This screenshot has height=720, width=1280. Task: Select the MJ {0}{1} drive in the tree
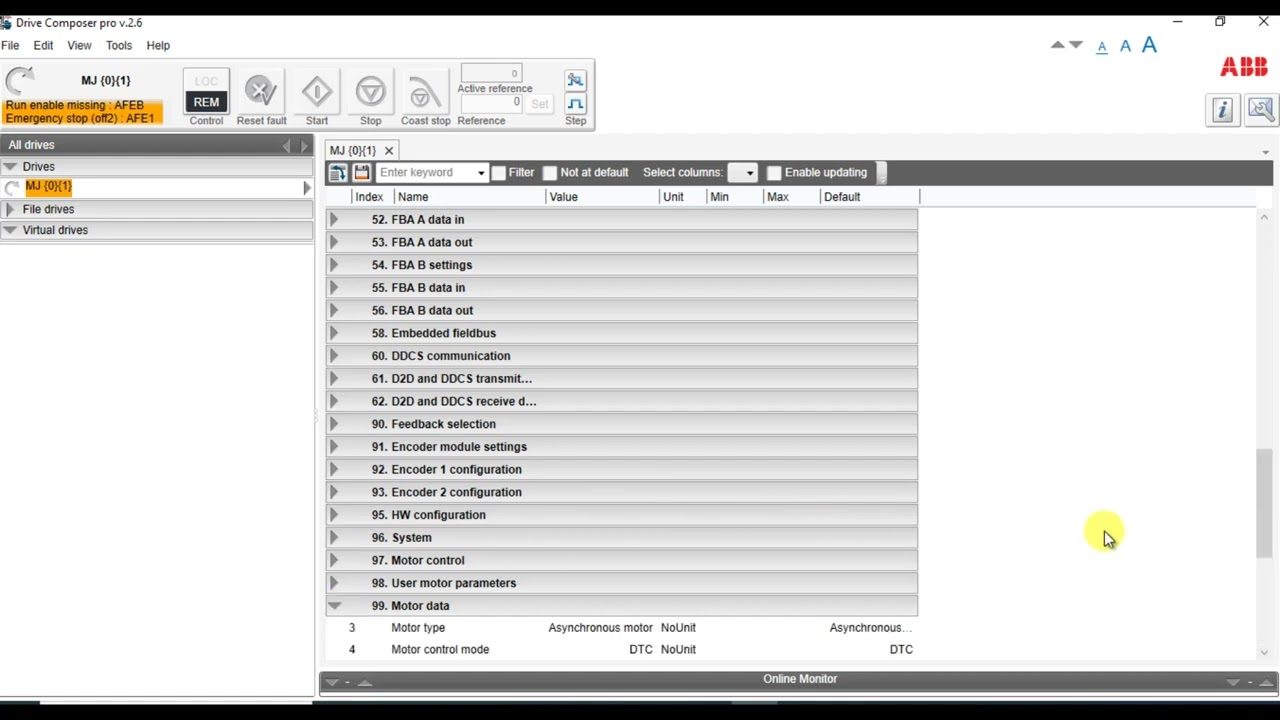(x=49, y=187)
